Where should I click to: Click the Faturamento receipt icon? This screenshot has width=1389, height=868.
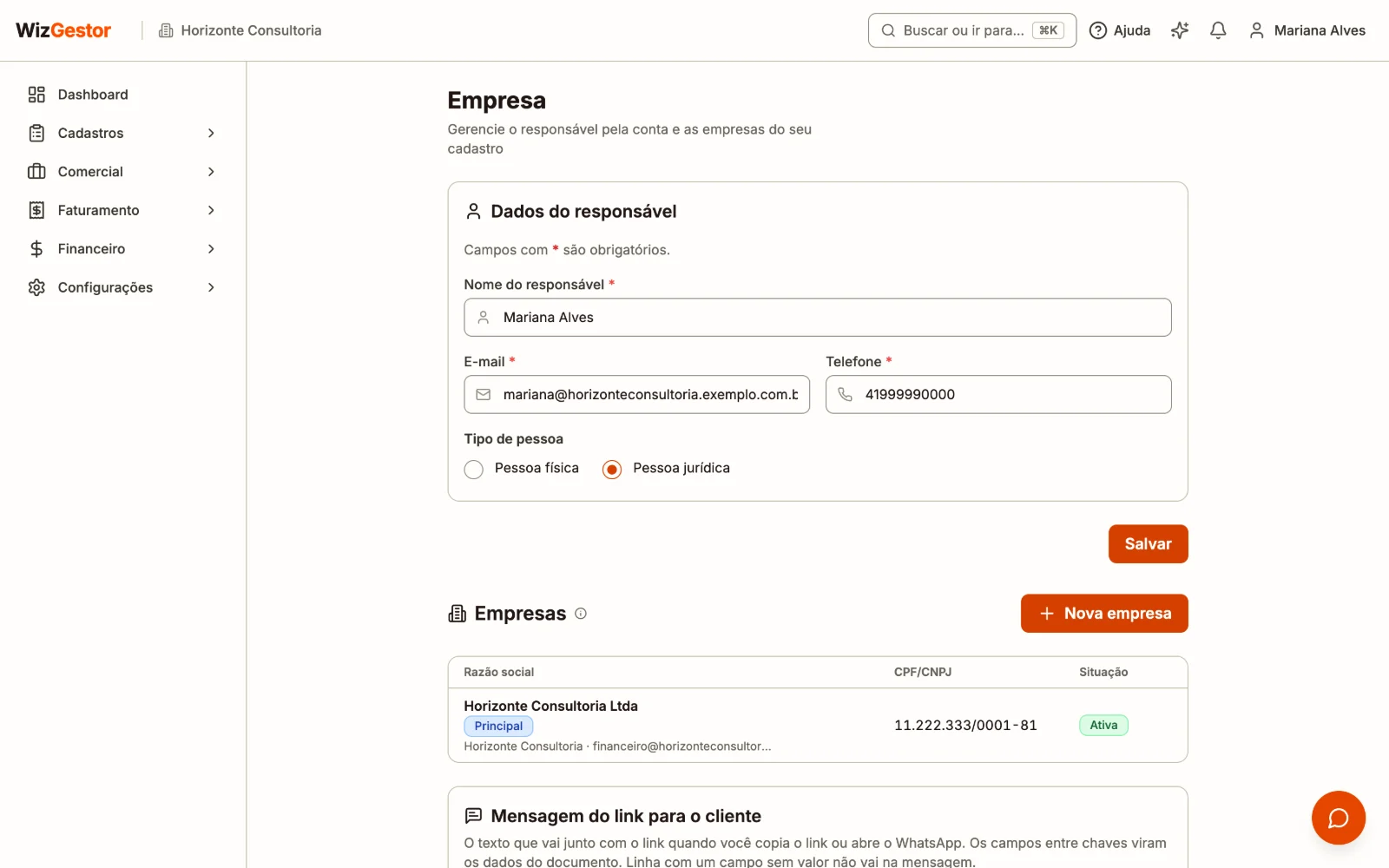point(36,210)
